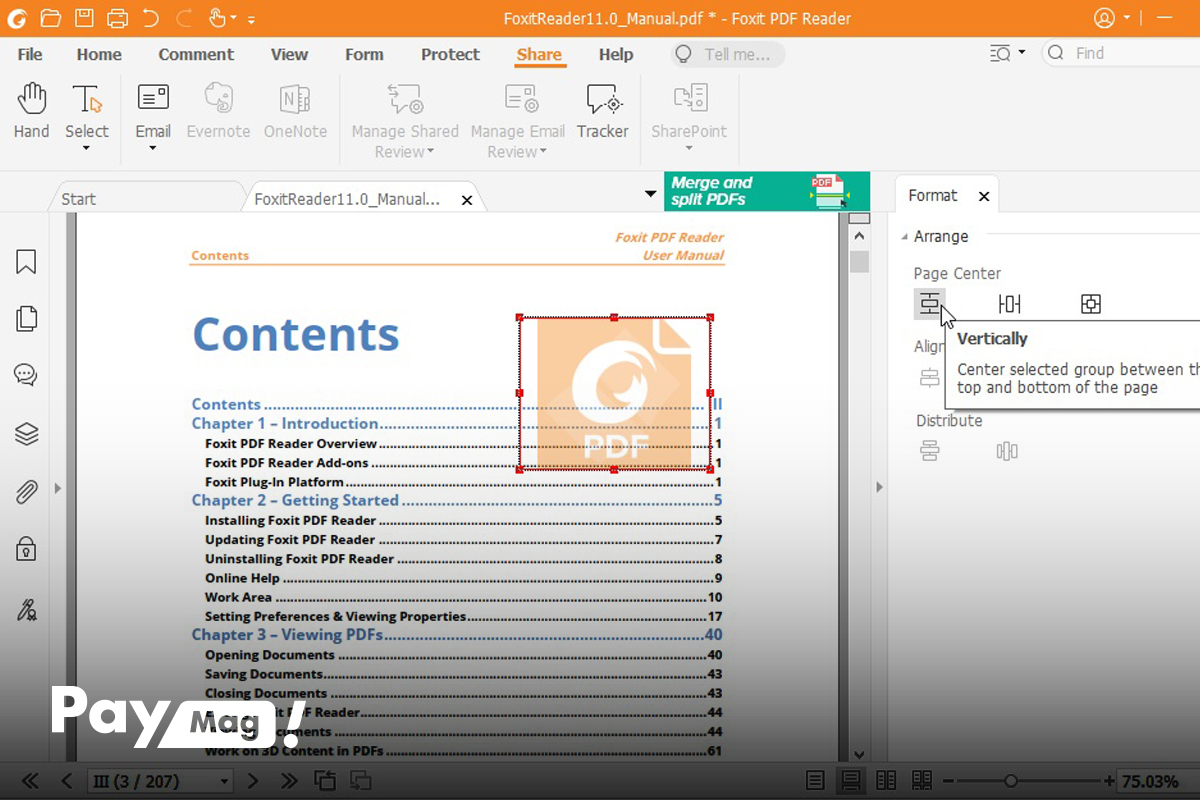The height and width of the screenshot is (800, 1200).
Task: Center object horizontally on the page
Action: click(1009, 304)
